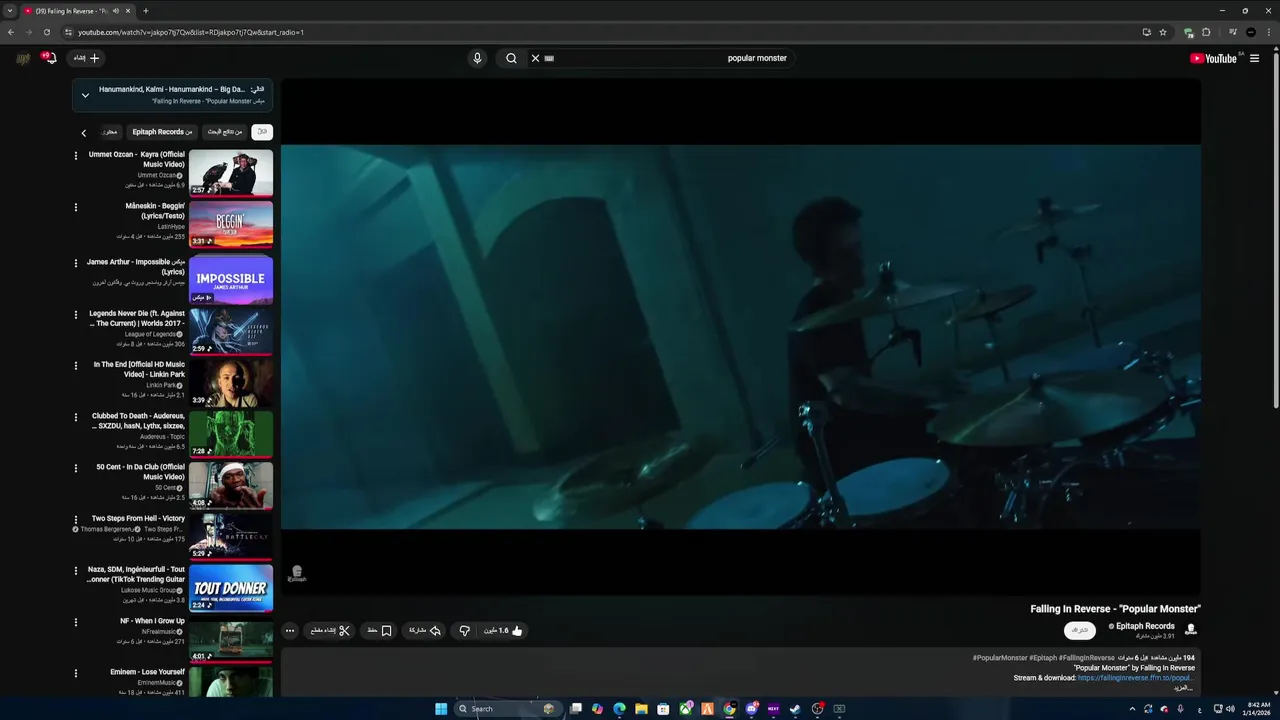Open options for Eminem Lose Yourself video
Image resolution: width=1280 pixels, height=720 pixels.
(x=76, y=673)
